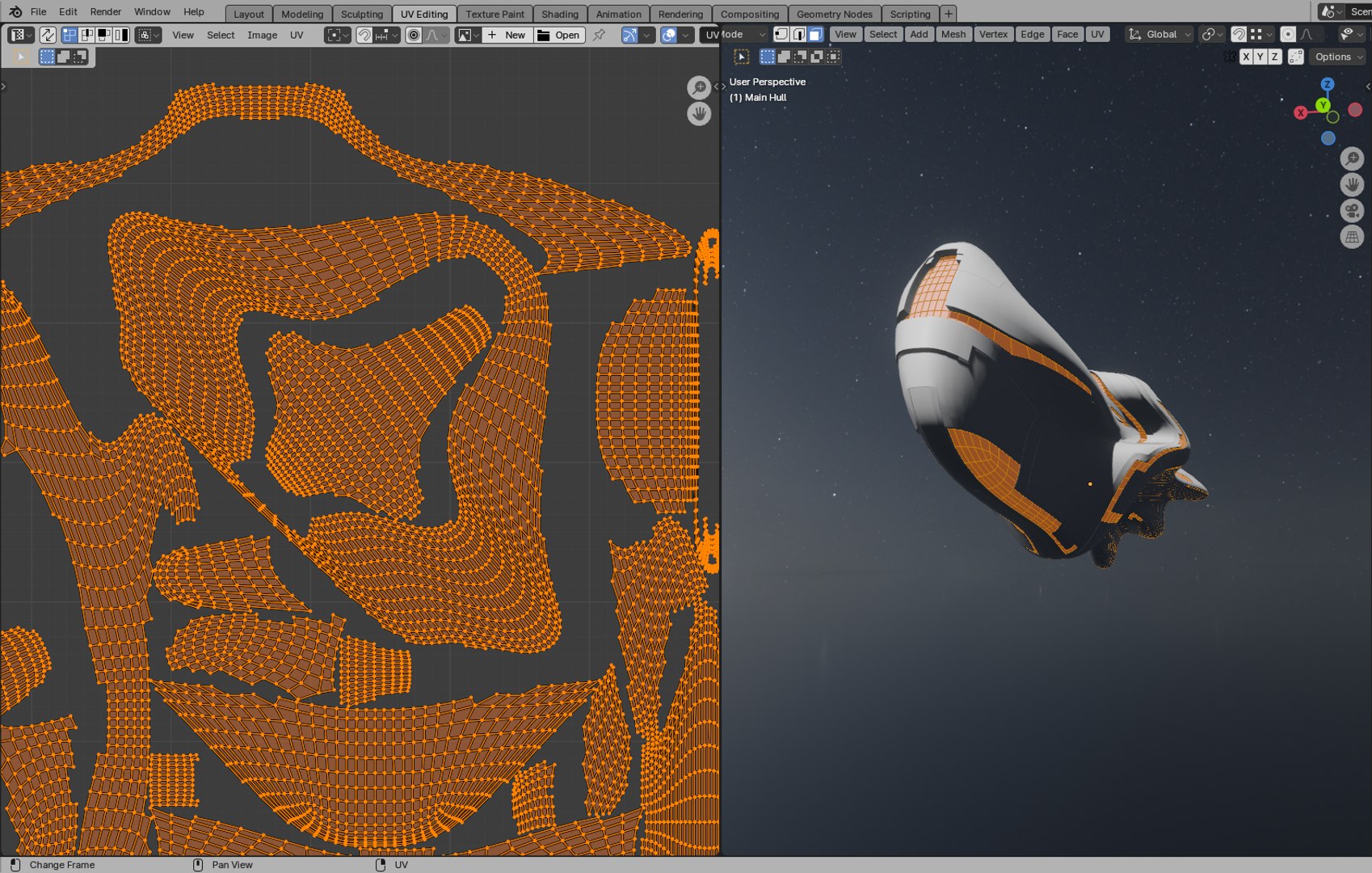Select UV island selection mode
This screenshot has width=1372, height=873.
pyautogui.click(x=121, y=35)
